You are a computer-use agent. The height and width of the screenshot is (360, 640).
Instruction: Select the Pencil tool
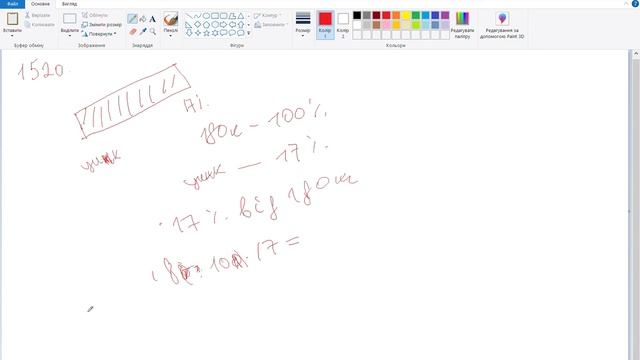click(x=132, y=19)
